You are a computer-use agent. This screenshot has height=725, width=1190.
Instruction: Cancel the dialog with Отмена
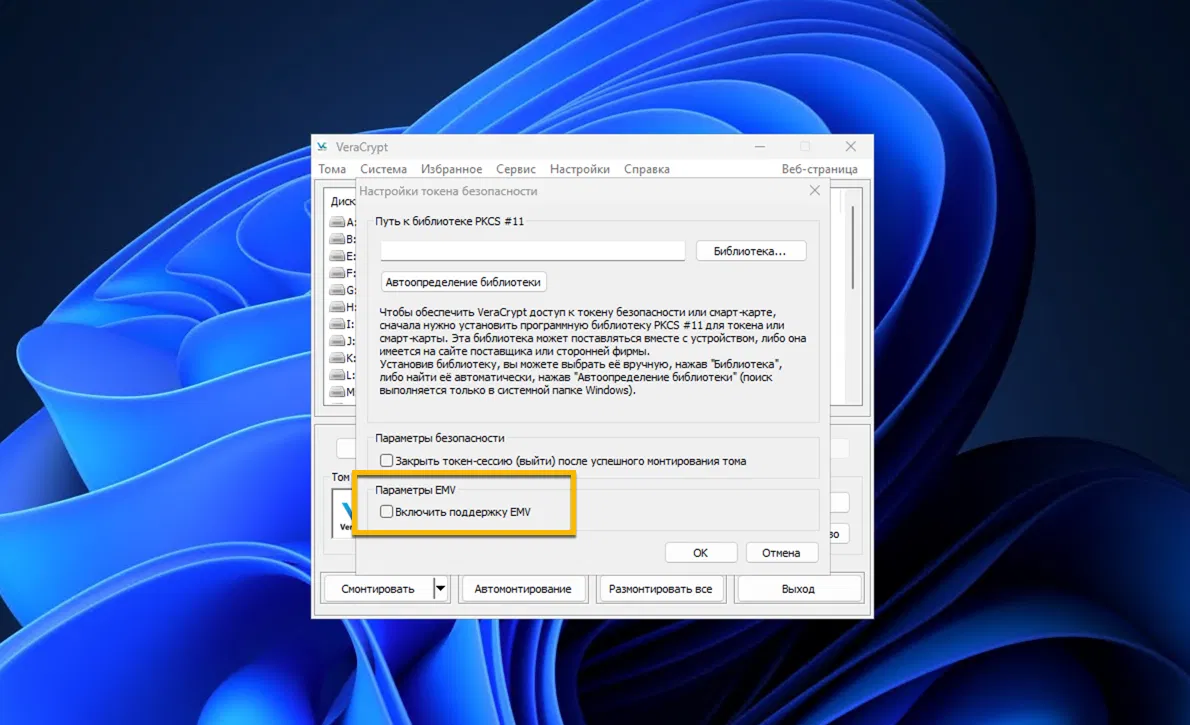[x=781, y=553]
